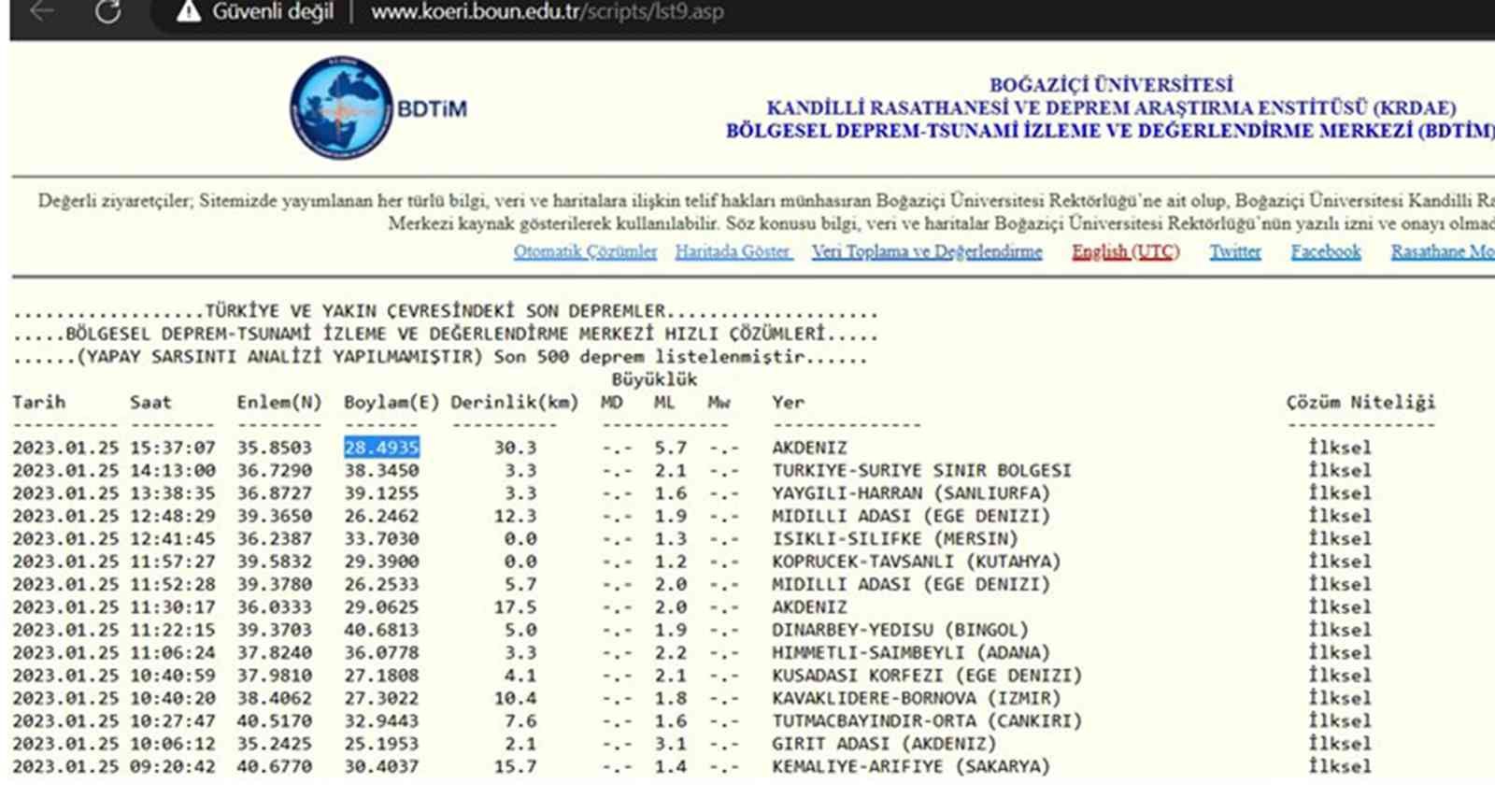
Task: Click the KEMALIYE-ARIFIYE (SAKARYA) location text
Action: point(911,766)
